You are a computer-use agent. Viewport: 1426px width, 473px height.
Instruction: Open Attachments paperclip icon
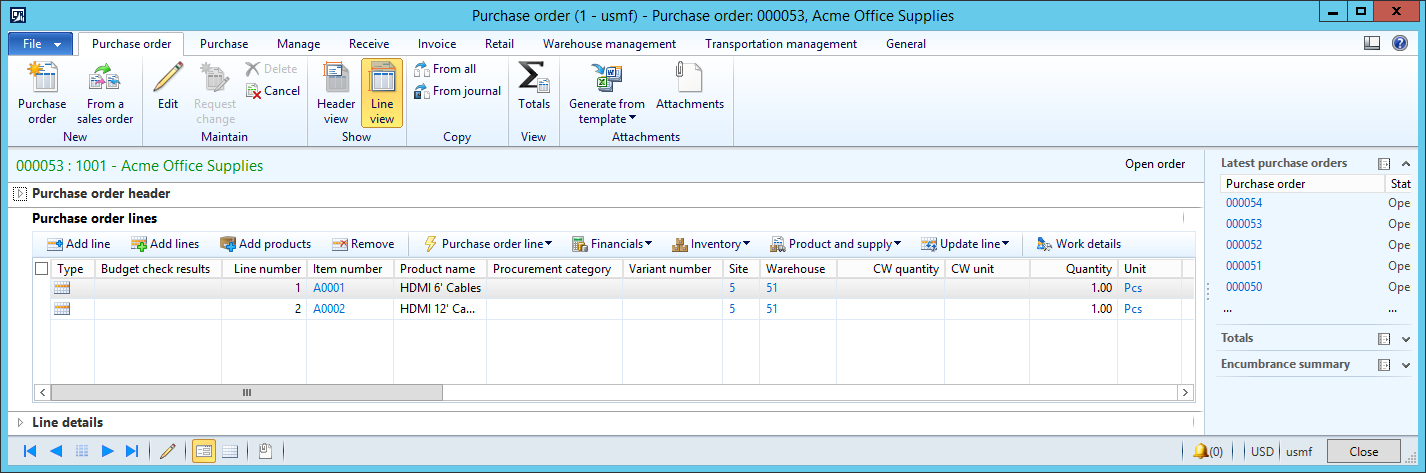(x=689, y=78)
